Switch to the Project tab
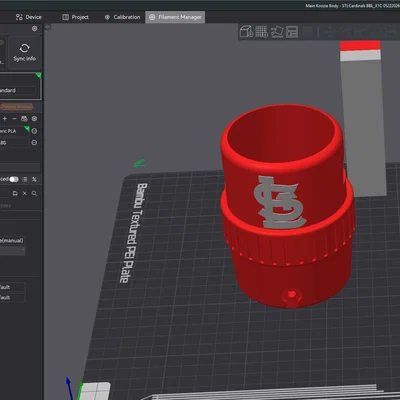Image resolution: width=400 pixels, height=400 pixels. pos(76,17)
